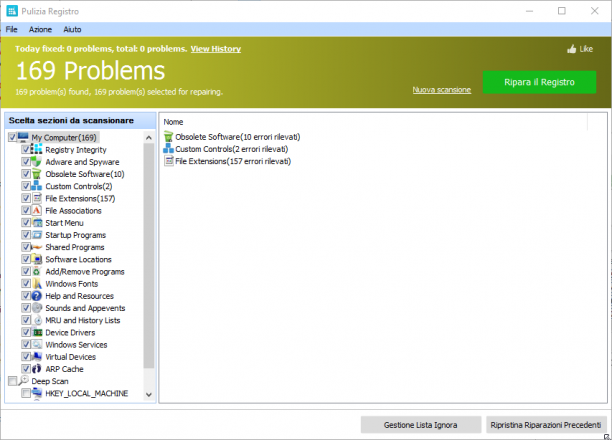Open the Azione menu

40,29
